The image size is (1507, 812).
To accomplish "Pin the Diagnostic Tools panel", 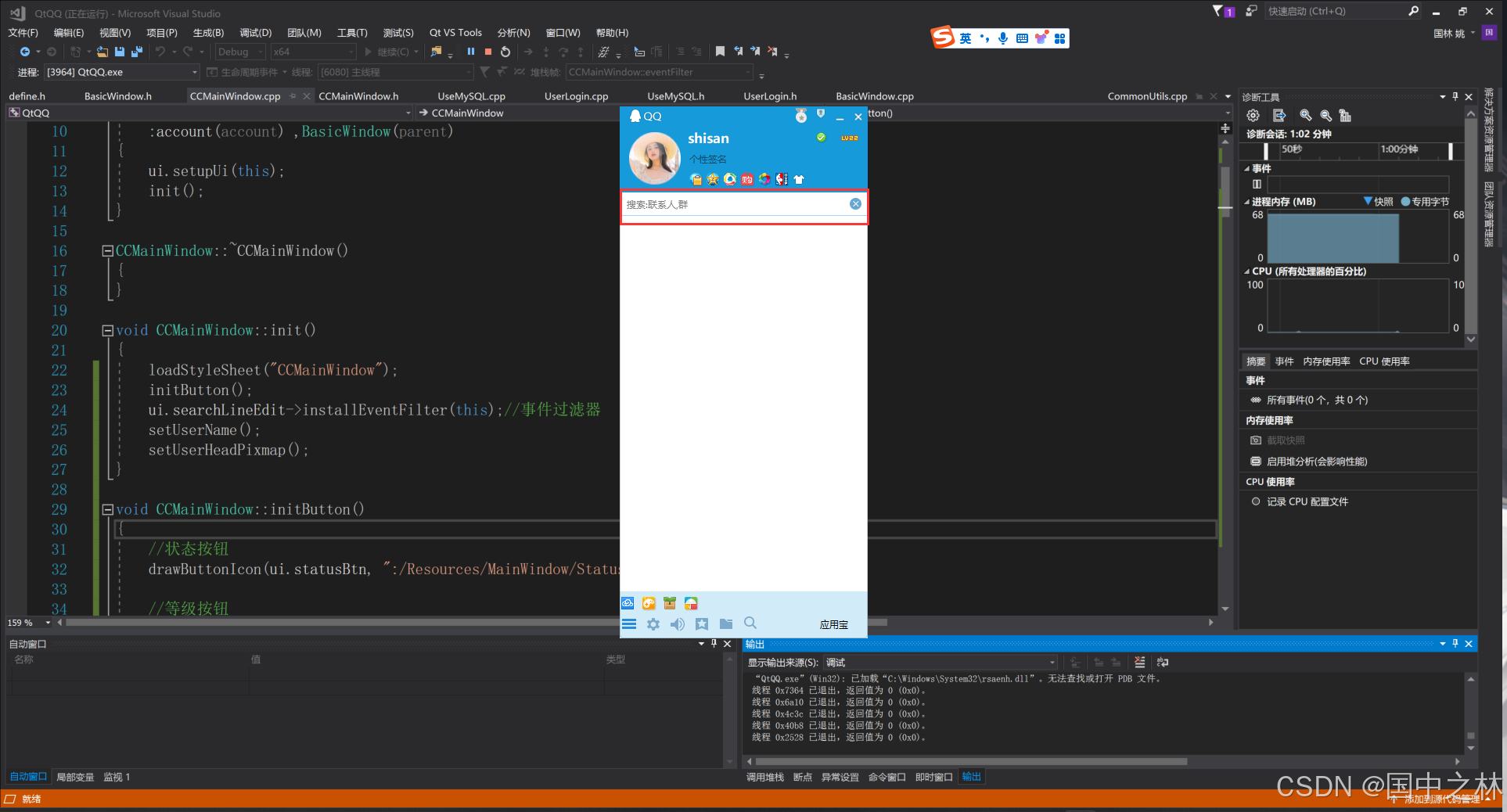I will coord(1455,96).
